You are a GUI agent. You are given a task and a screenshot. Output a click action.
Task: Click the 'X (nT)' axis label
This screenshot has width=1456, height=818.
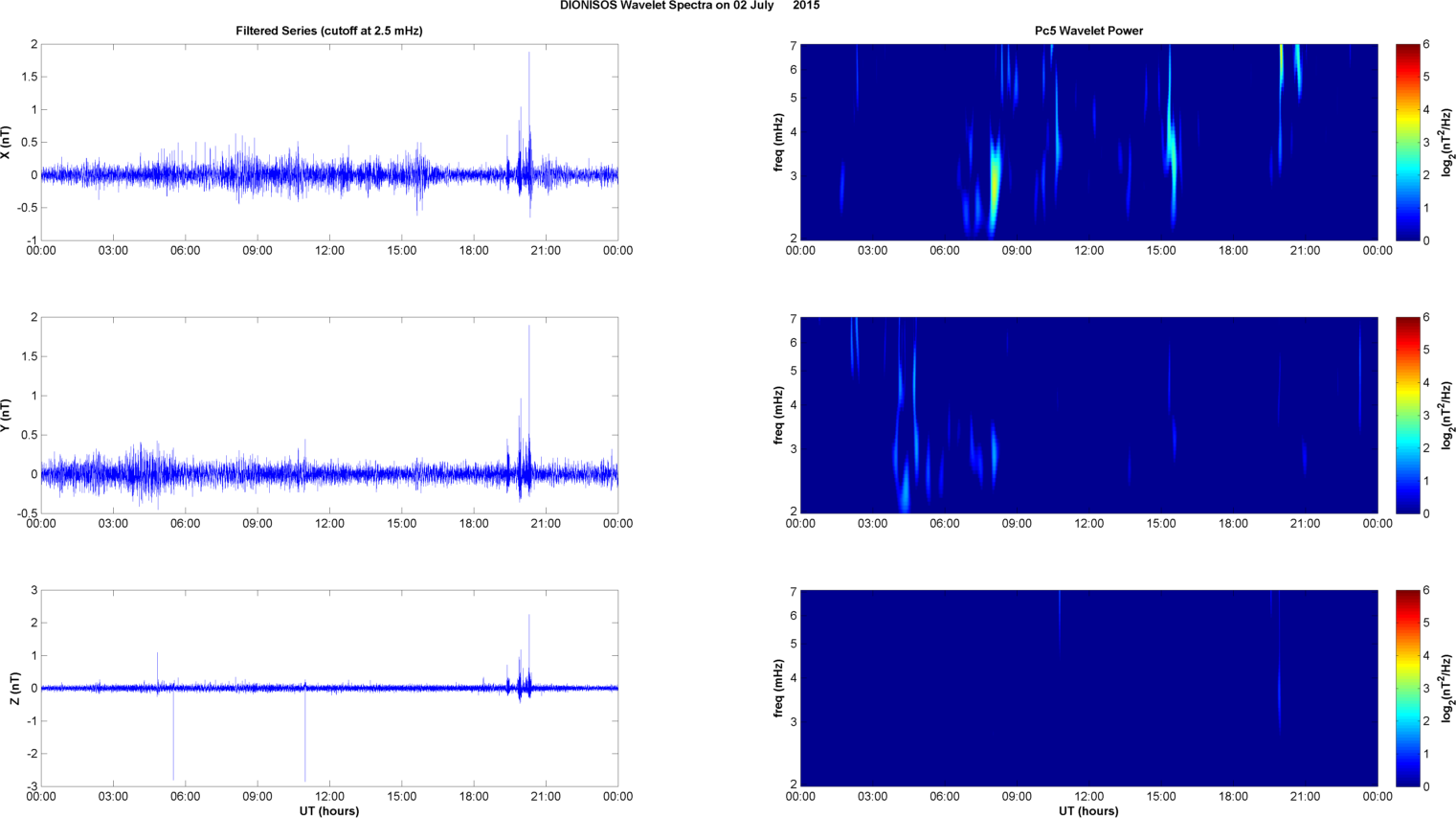(x=7, y=143)
